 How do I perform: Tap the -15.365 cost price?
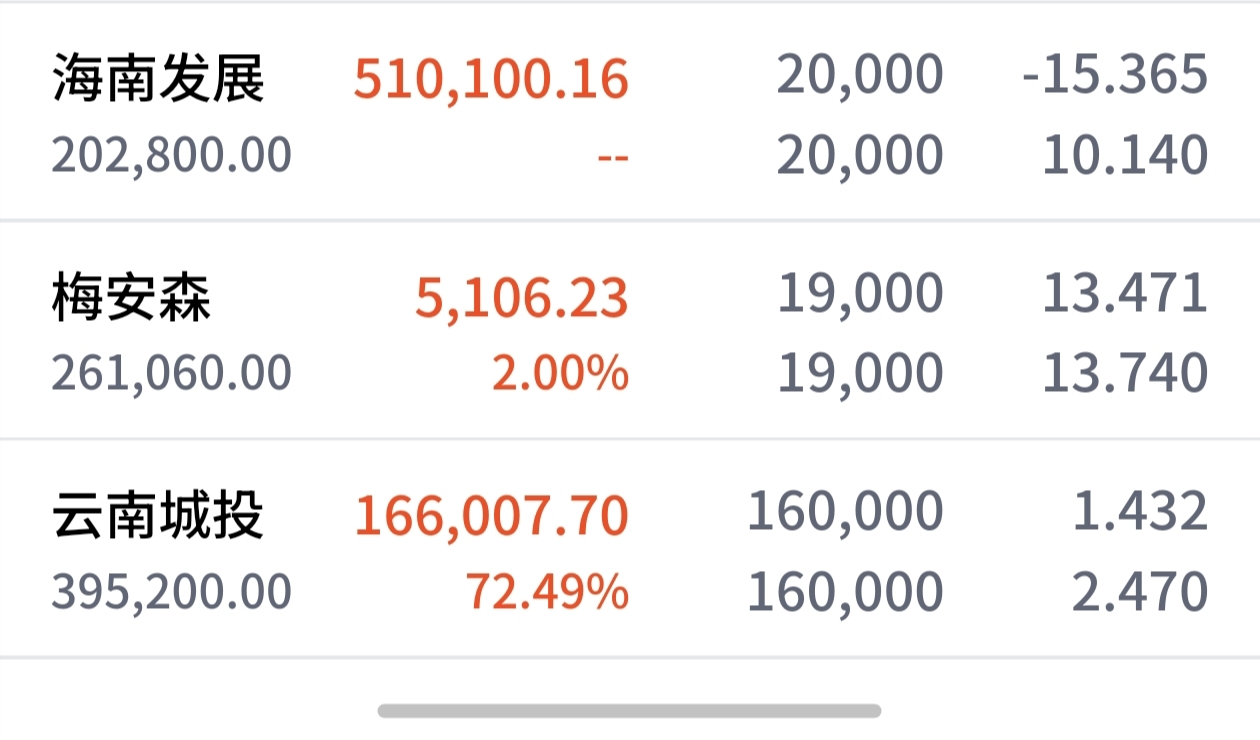coord(1115,76)
